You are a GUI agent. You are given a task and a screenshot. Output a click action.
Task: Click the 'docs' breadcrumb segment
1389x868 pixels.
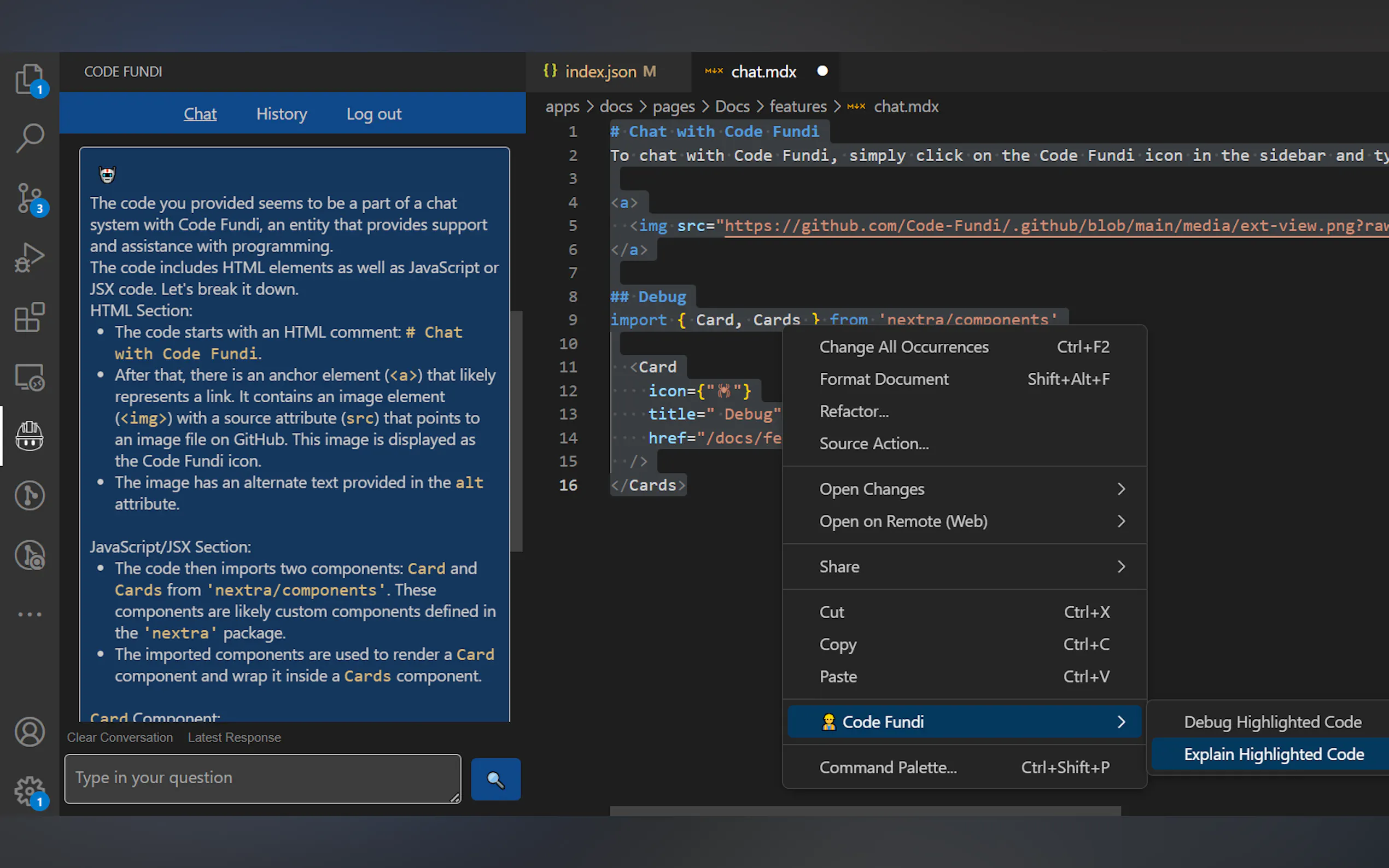coord(616,107)
